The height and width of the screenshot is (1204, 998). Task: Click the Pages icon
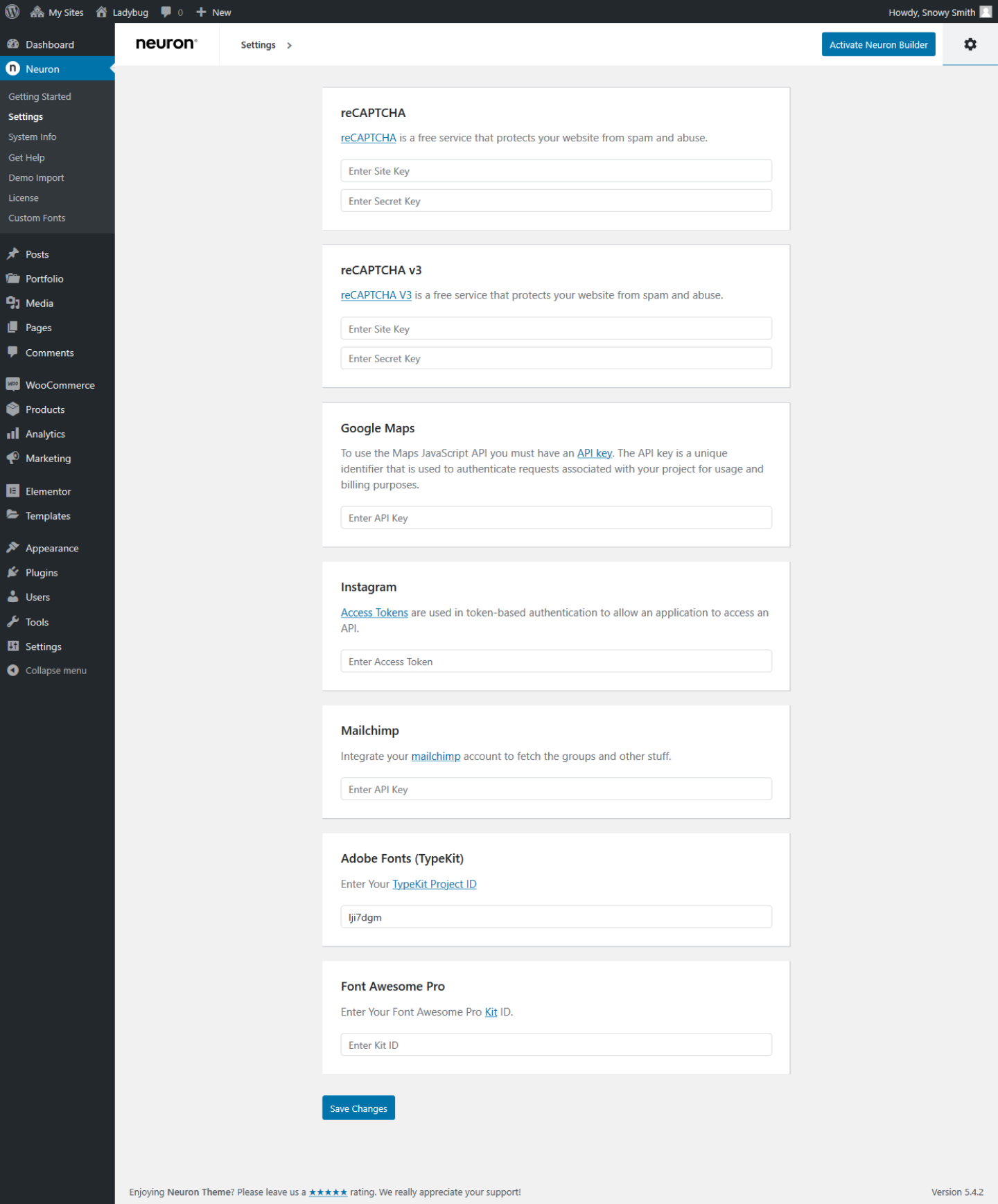(12, 328)
